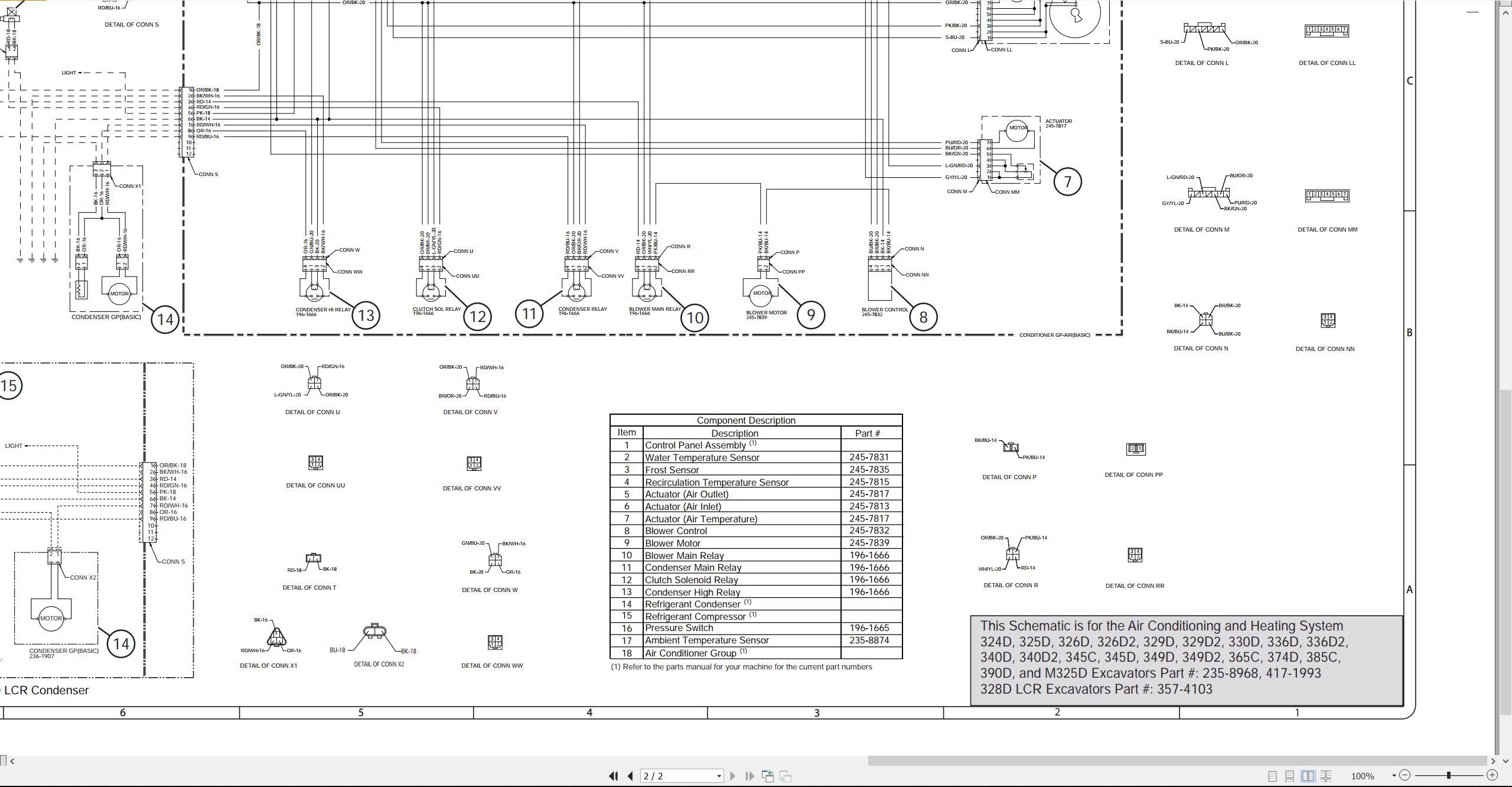Click 'Air Conditioner Group' table row

coord(756,653)
